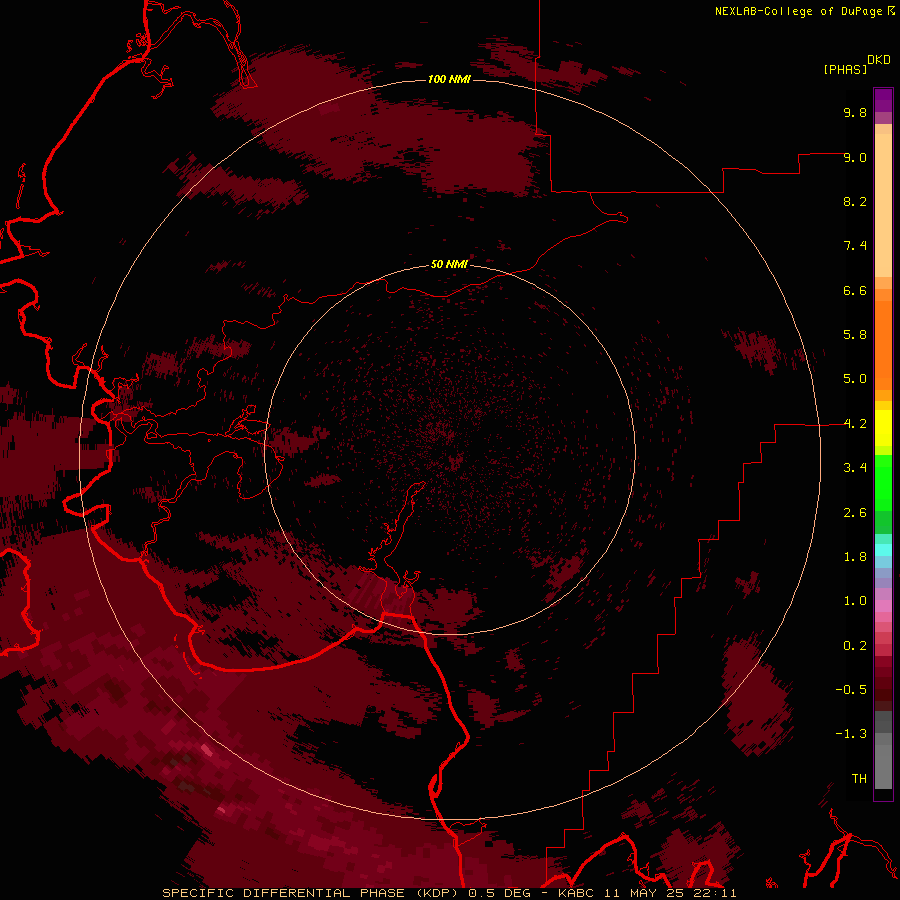Click the 9.8 value on color scale

pos(855,112)
